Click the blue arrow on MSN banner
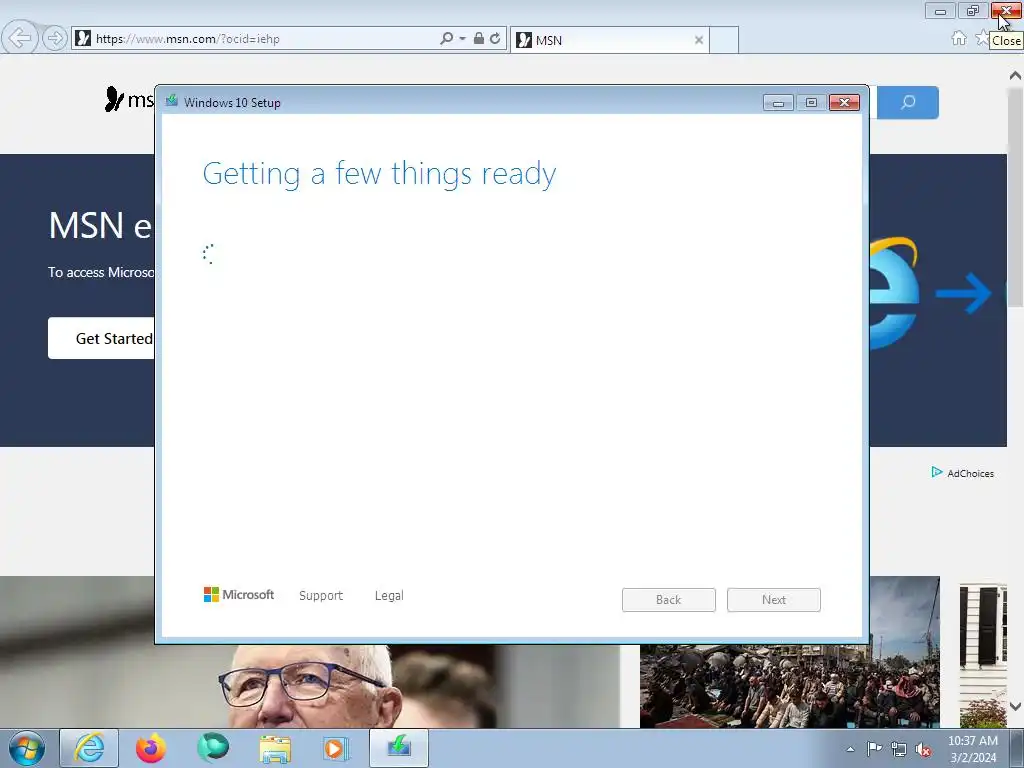The height and width of the screenshot is (768, 1024). [964, 293]
